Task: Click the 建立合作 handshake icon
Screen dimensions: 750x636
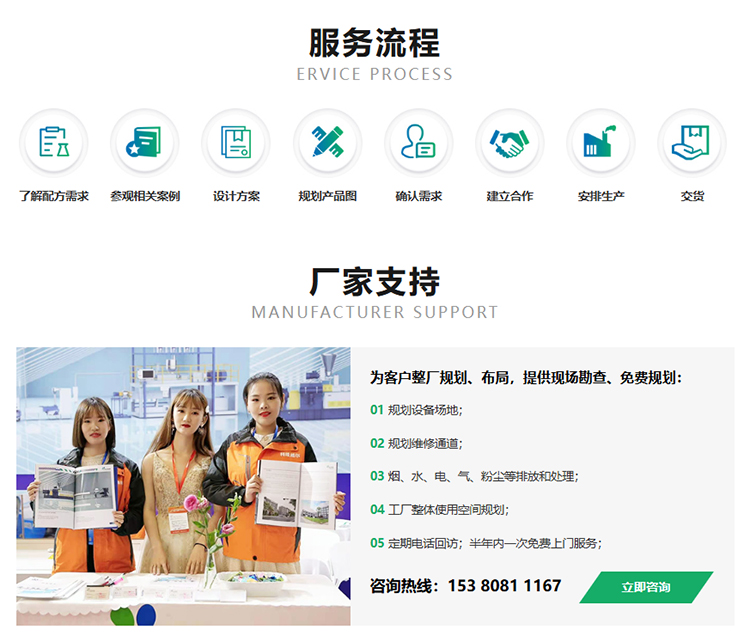Action: pyautogui.click(x=509, y=142)
